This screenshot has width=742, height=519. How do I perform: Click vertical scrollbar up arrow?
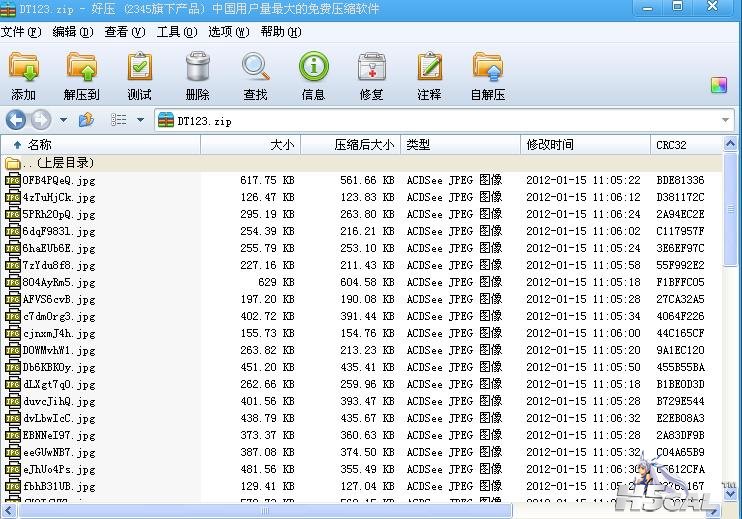[x=731, y=144]
